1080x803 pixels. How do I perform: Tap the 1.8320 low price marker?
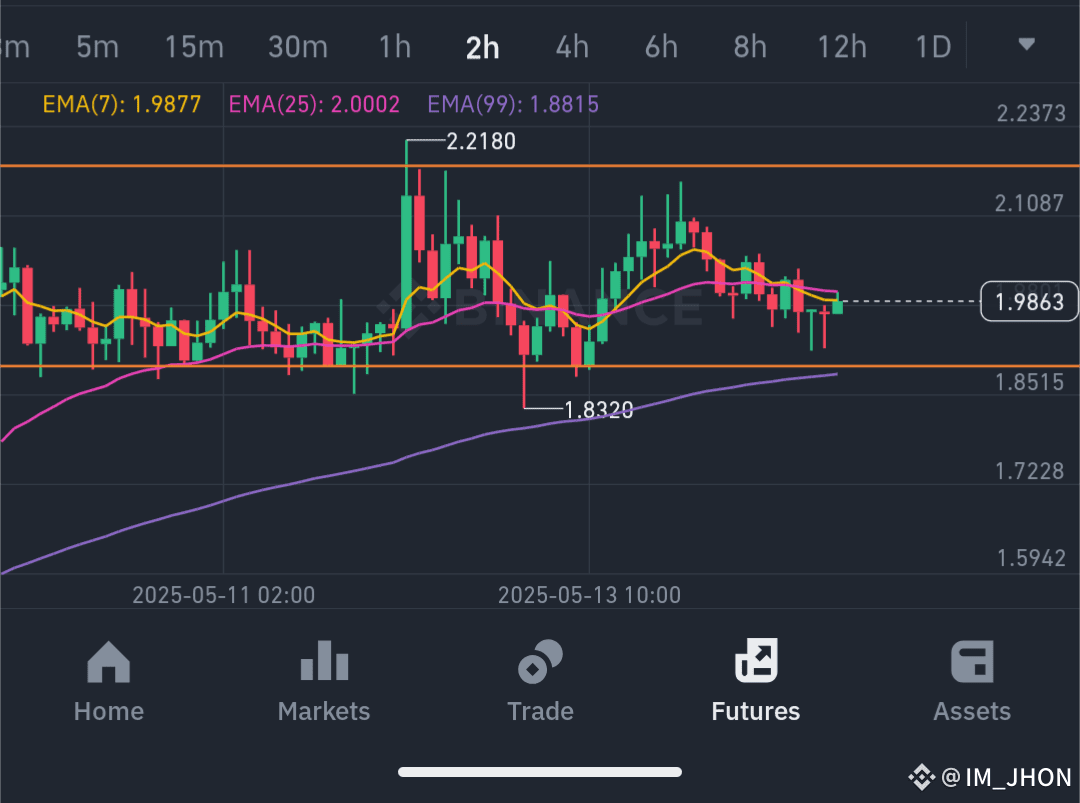[x=599, y=410]
